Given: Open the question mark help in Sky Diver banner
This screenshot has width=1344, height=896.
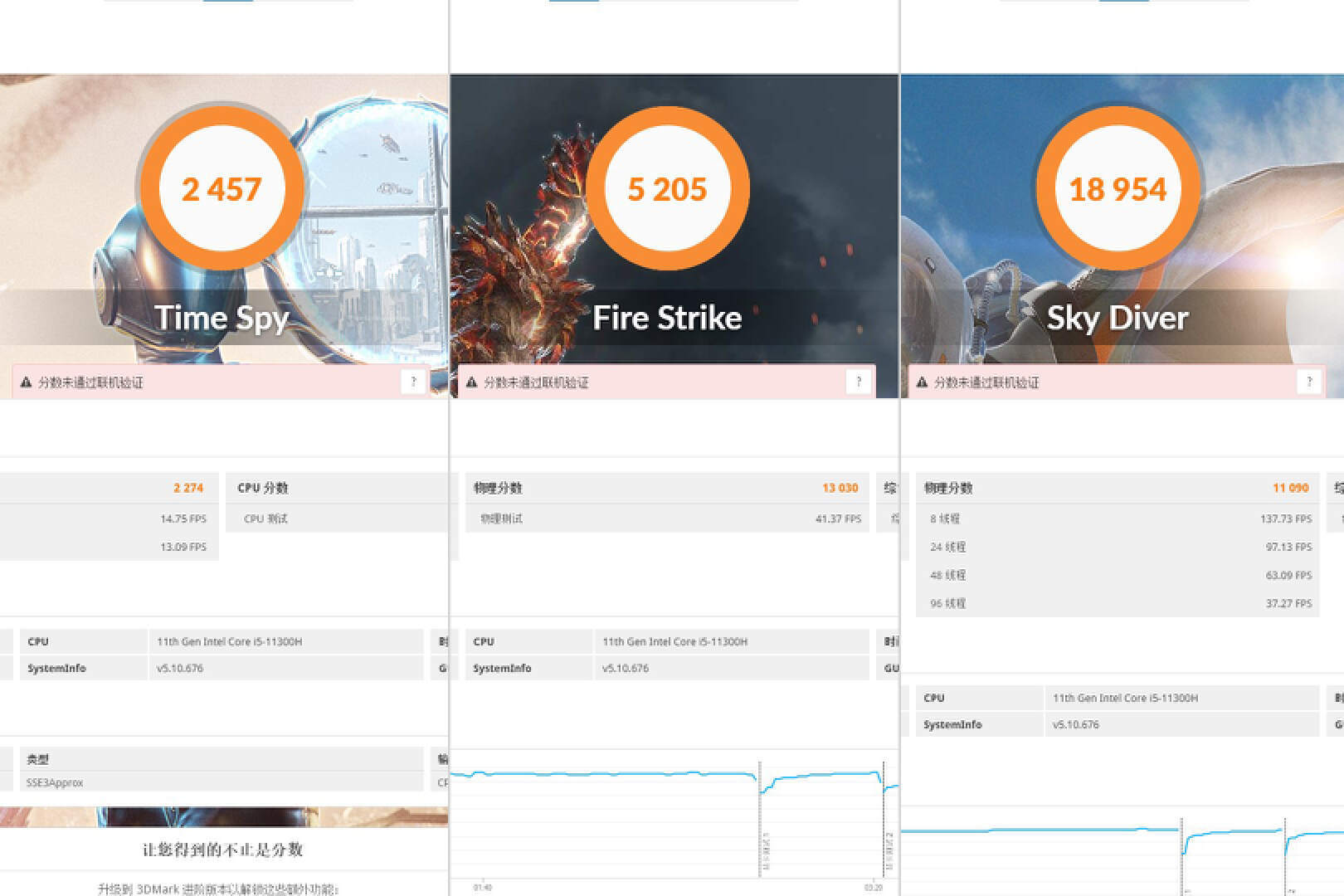Looking at the screenshot, I should click(x=1309, y=382).
